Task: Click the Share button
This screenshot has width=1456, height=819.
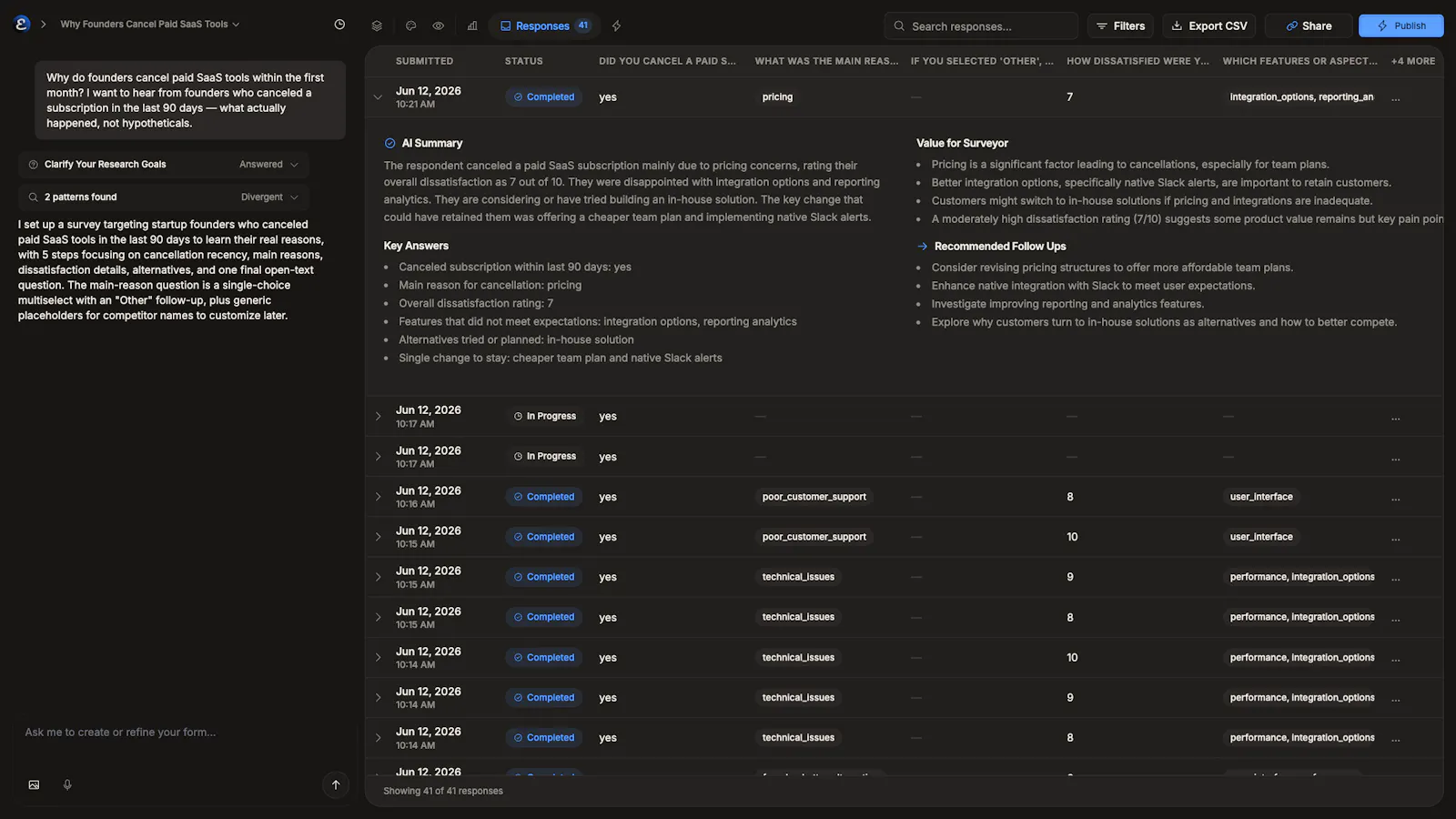Action: (x=1309, y=25)
